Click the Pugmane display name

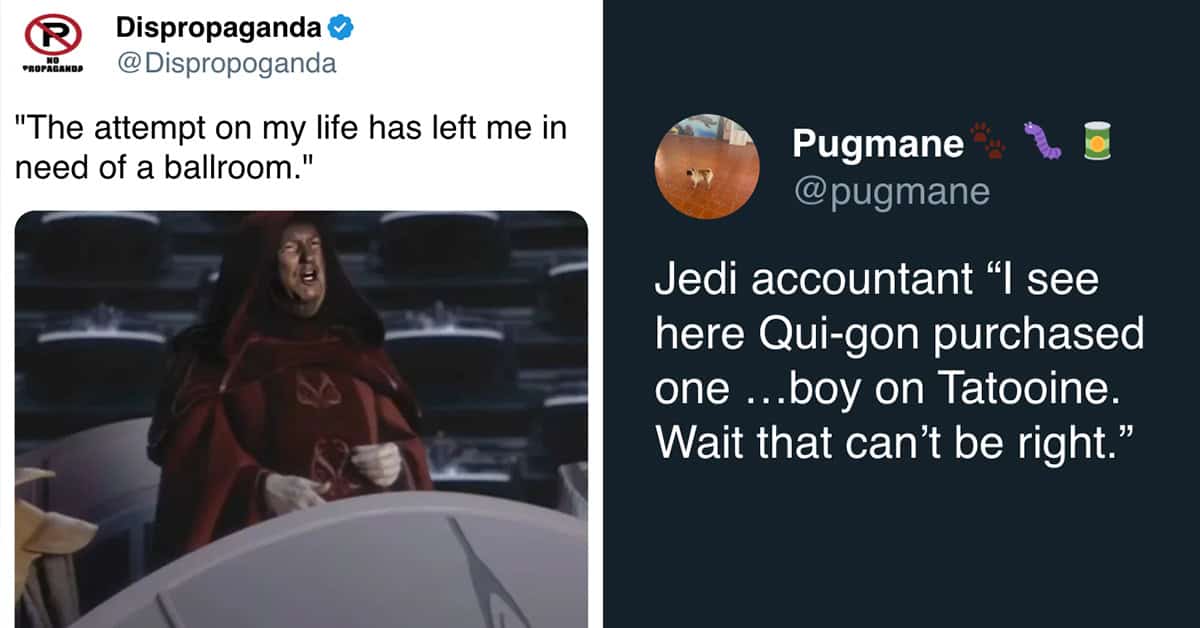pyautogui.click(x=878, y=144)
